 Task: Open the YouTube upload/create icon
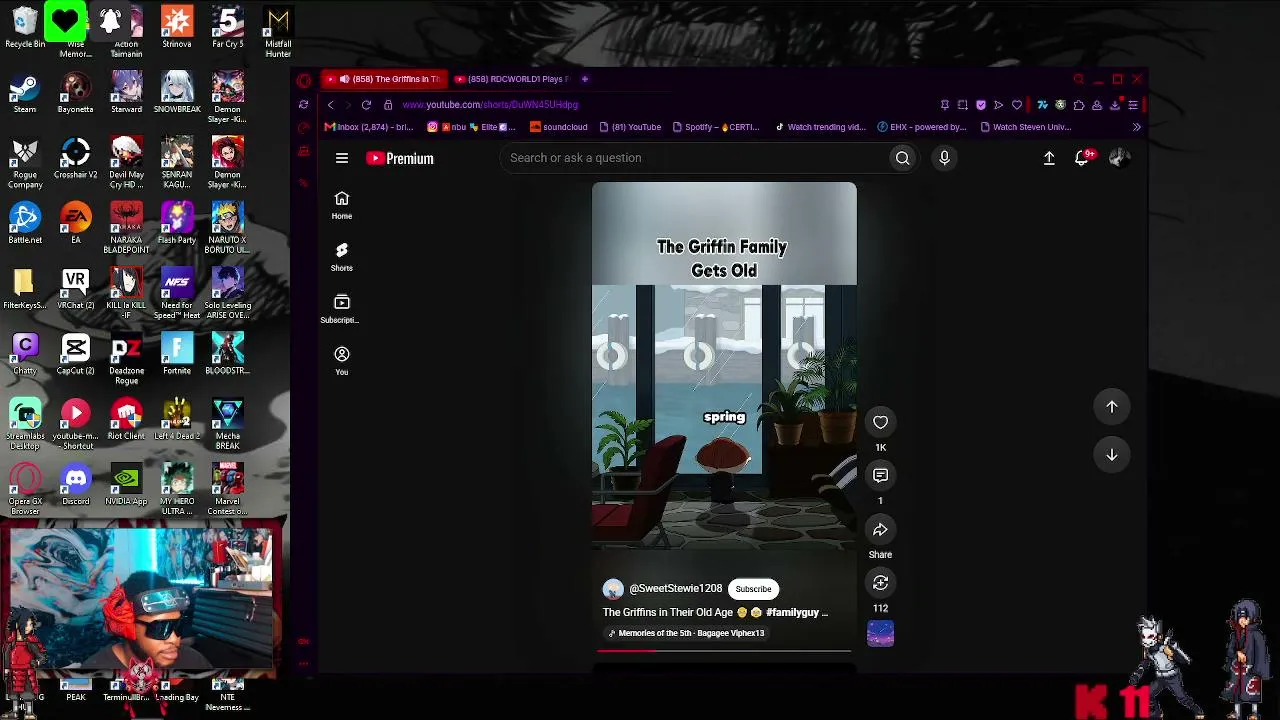tap(1049, 158)
